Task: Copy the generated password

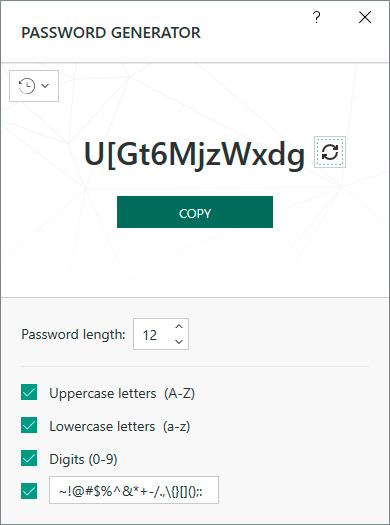Action: click(195, 212)
